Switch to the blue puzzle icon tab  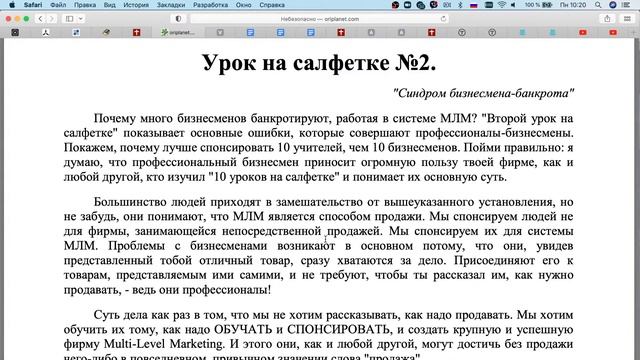(76, 32)
